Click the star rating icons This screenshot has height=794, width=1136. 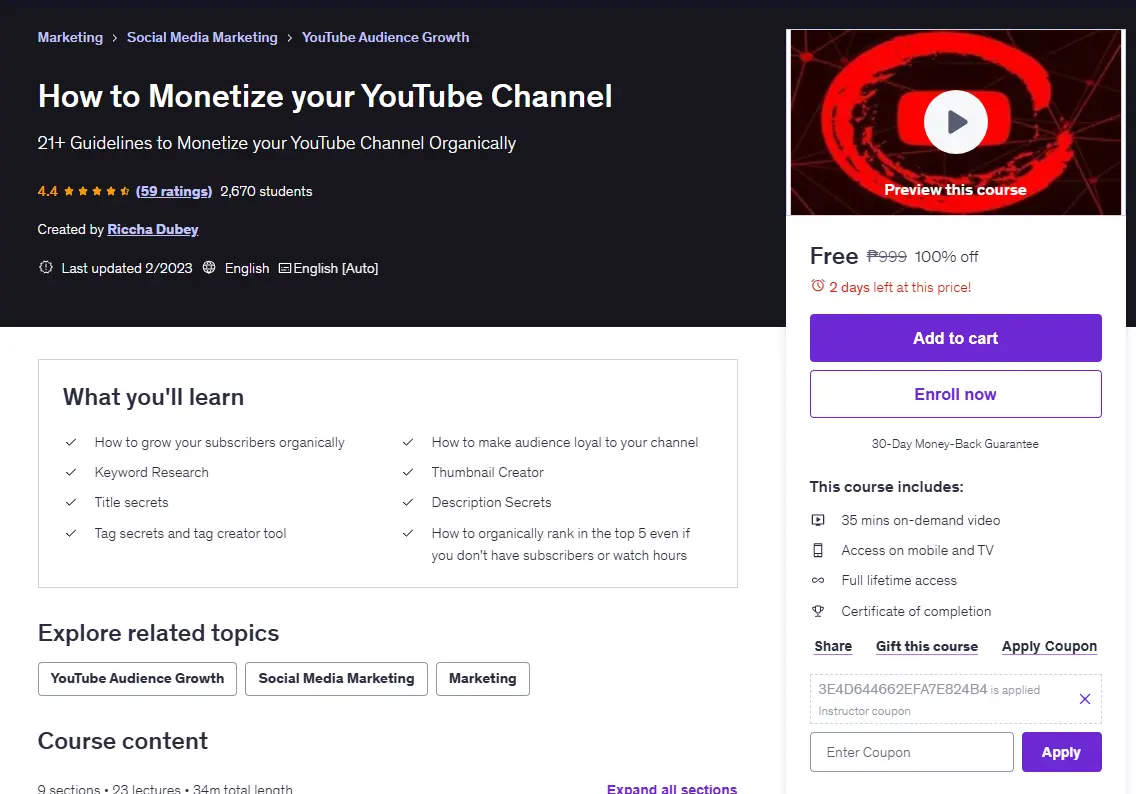(x=96, y=191)
